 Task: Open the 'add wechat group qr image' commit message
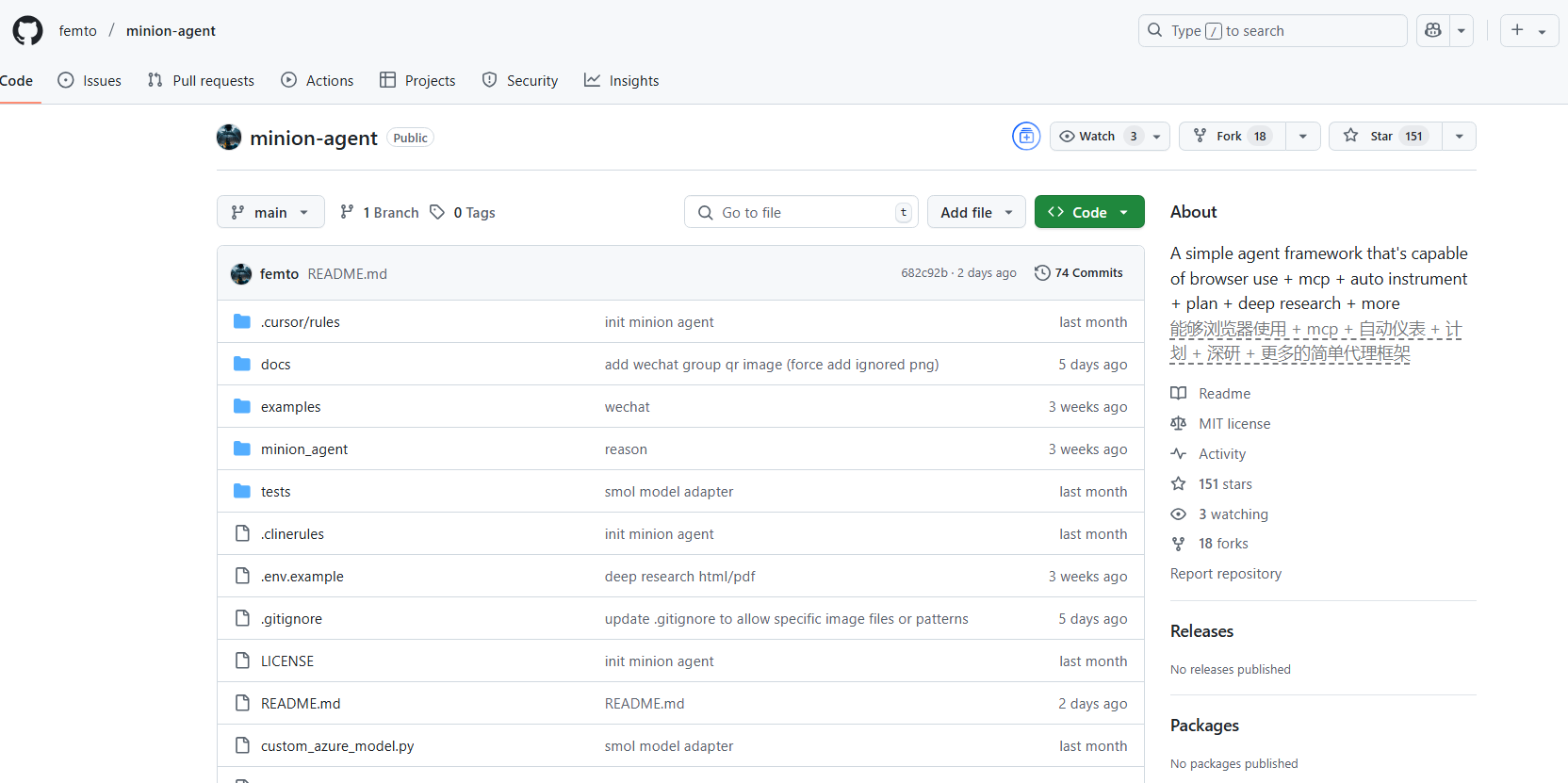[x=772, y=364]
